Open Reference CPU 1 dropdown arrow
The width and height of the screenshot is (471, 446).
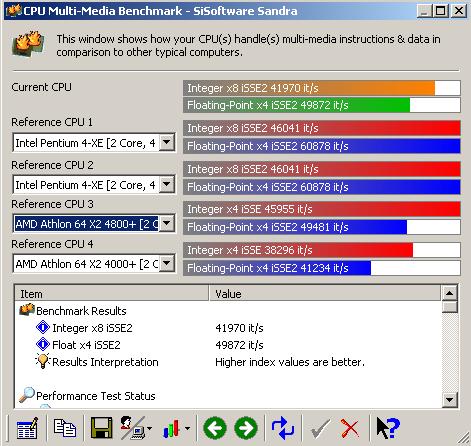click(x=167, y=143)
